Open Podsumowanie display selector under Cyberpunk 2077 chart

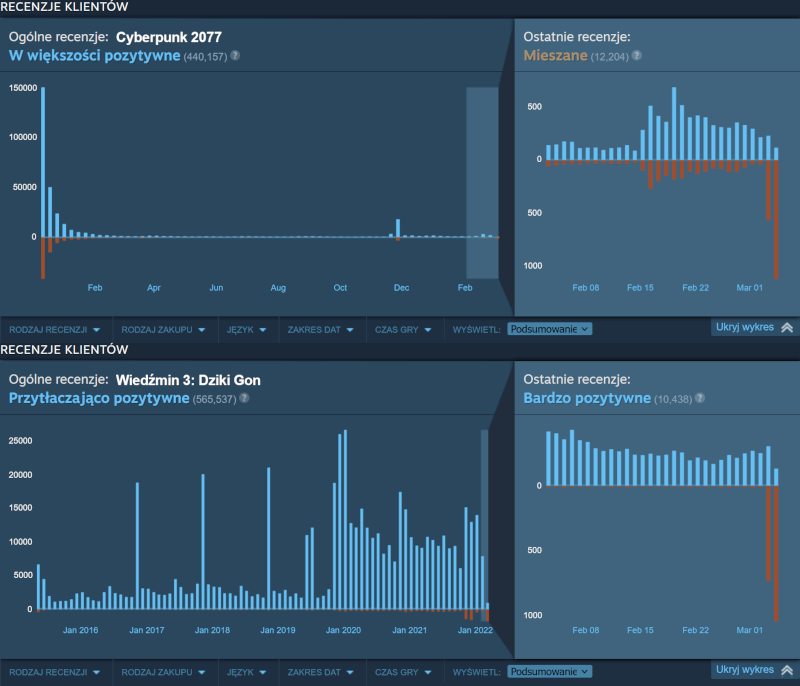pos(549,328)
